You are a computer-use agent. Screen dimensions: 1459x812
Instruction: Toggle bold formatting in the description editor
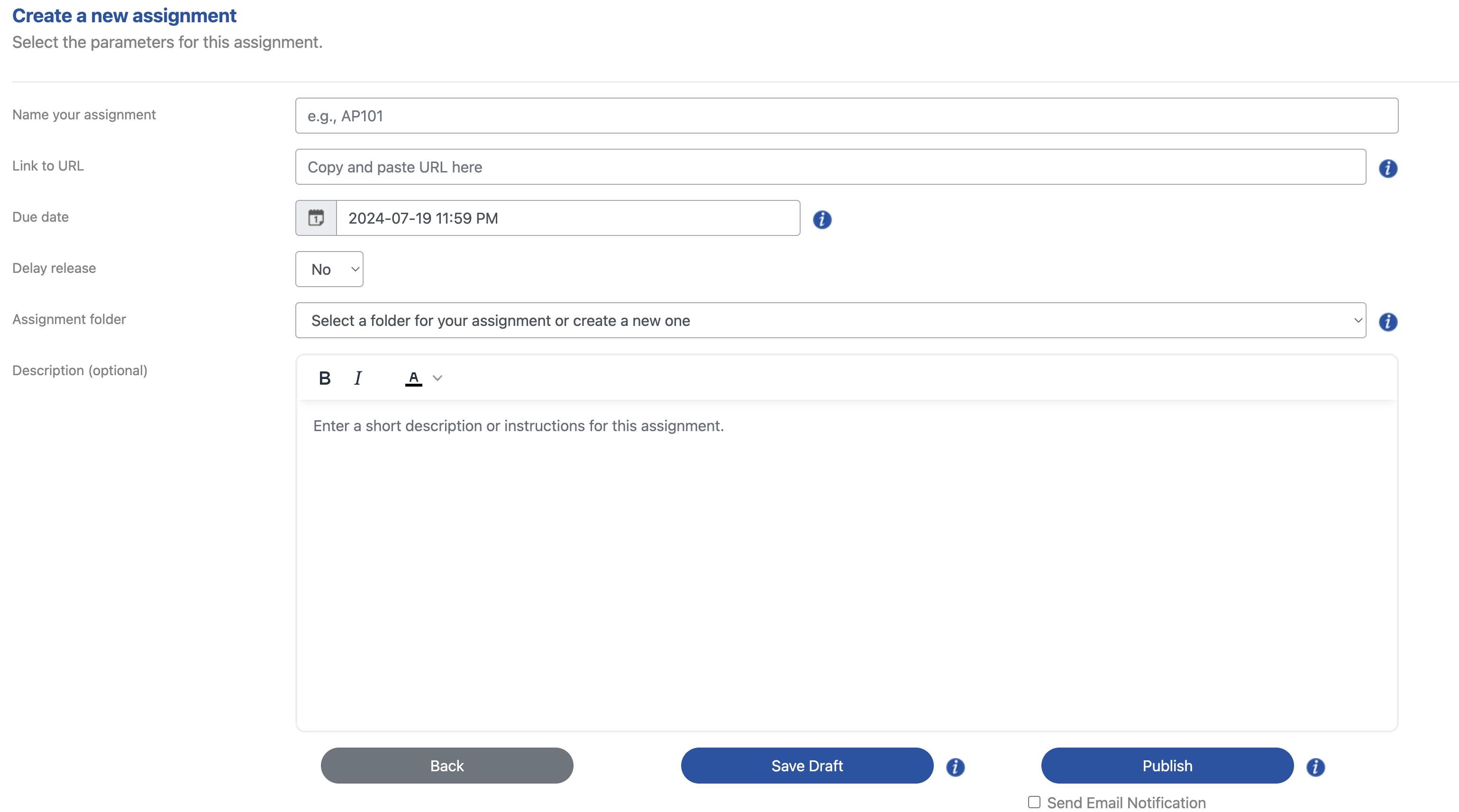(325, 378)
